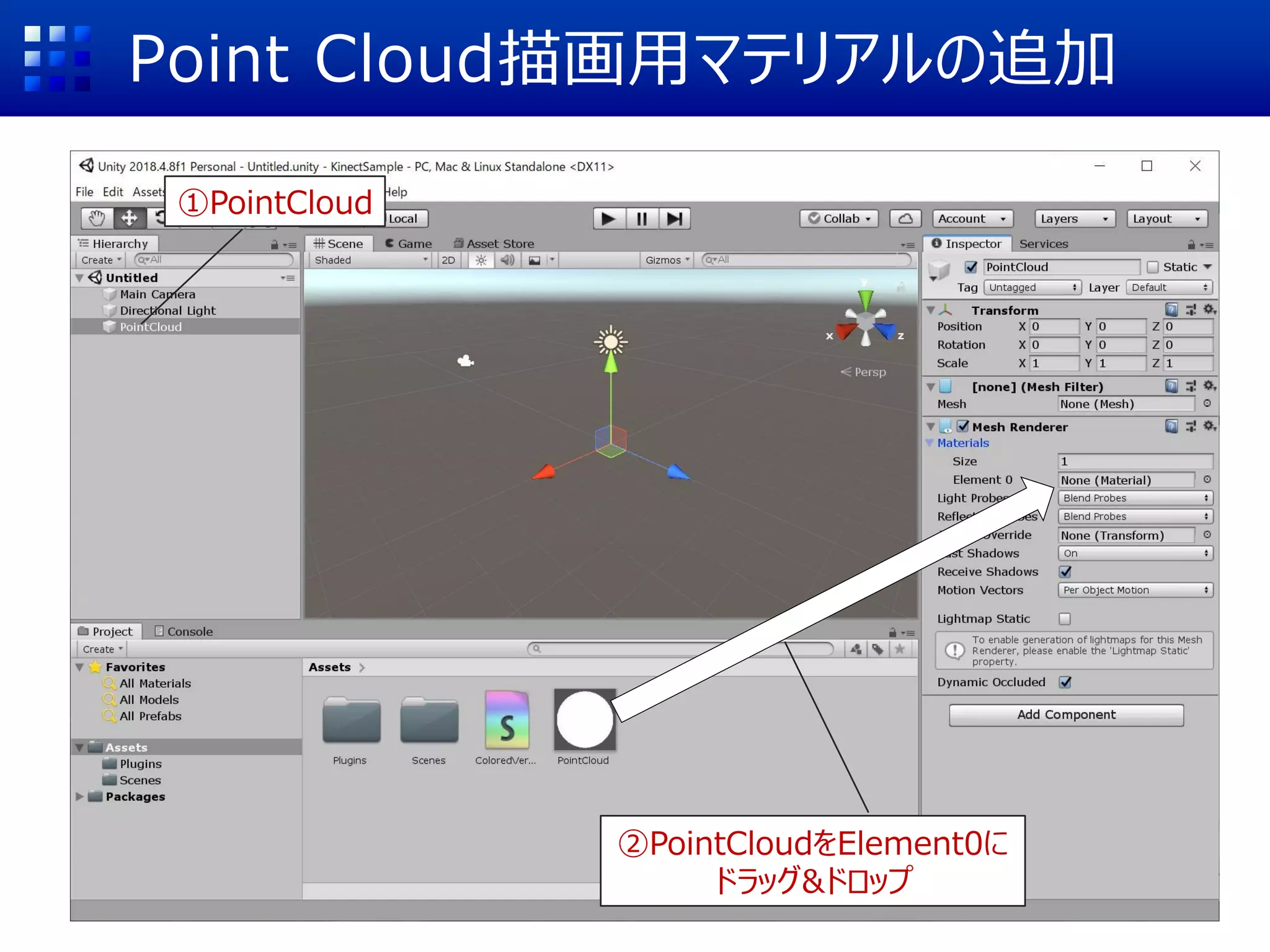Open the Collab dropdown
This screenshot has height=952, width=1270.
tap(839, 219)
